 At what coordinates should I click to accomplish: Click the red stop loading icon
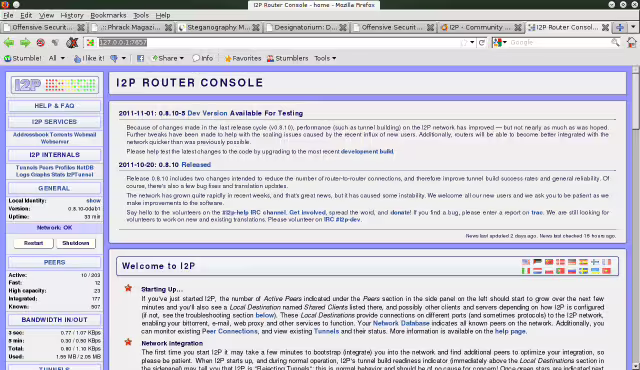(x=40, y=42)
